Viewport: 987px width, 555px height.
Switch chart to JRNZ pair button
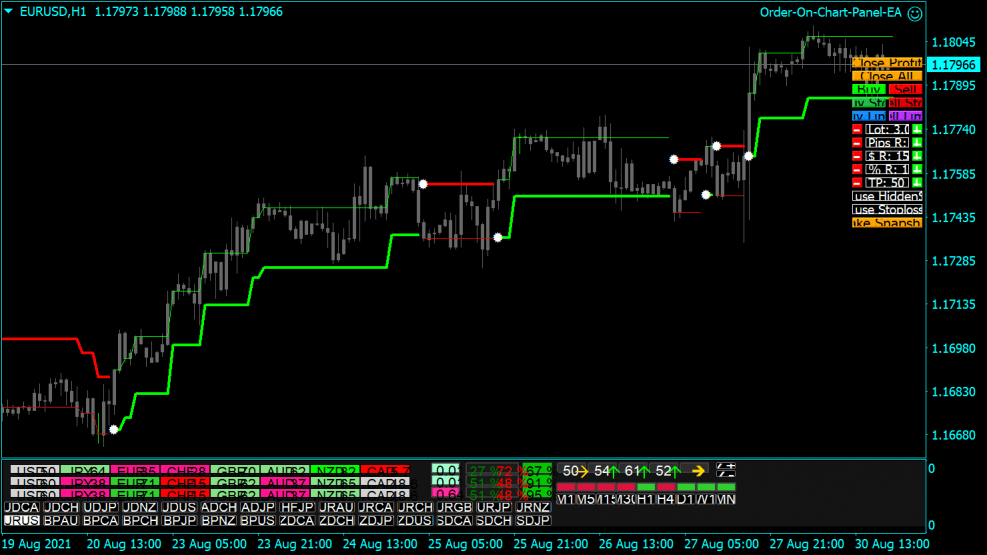[x=533, y=507]
